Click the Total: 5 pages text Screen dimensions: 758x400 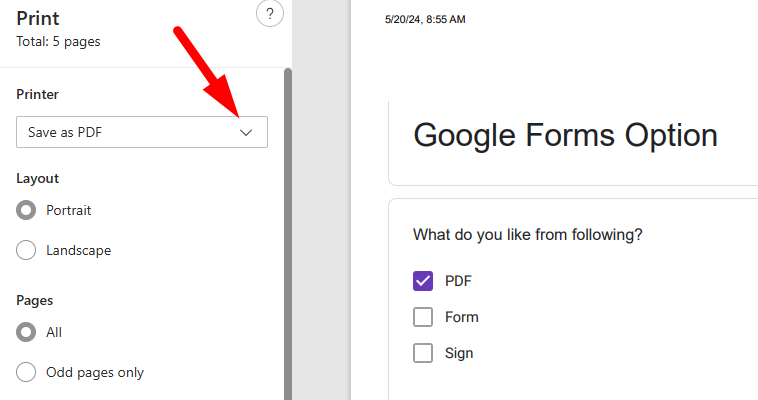[x=58, y=42]
